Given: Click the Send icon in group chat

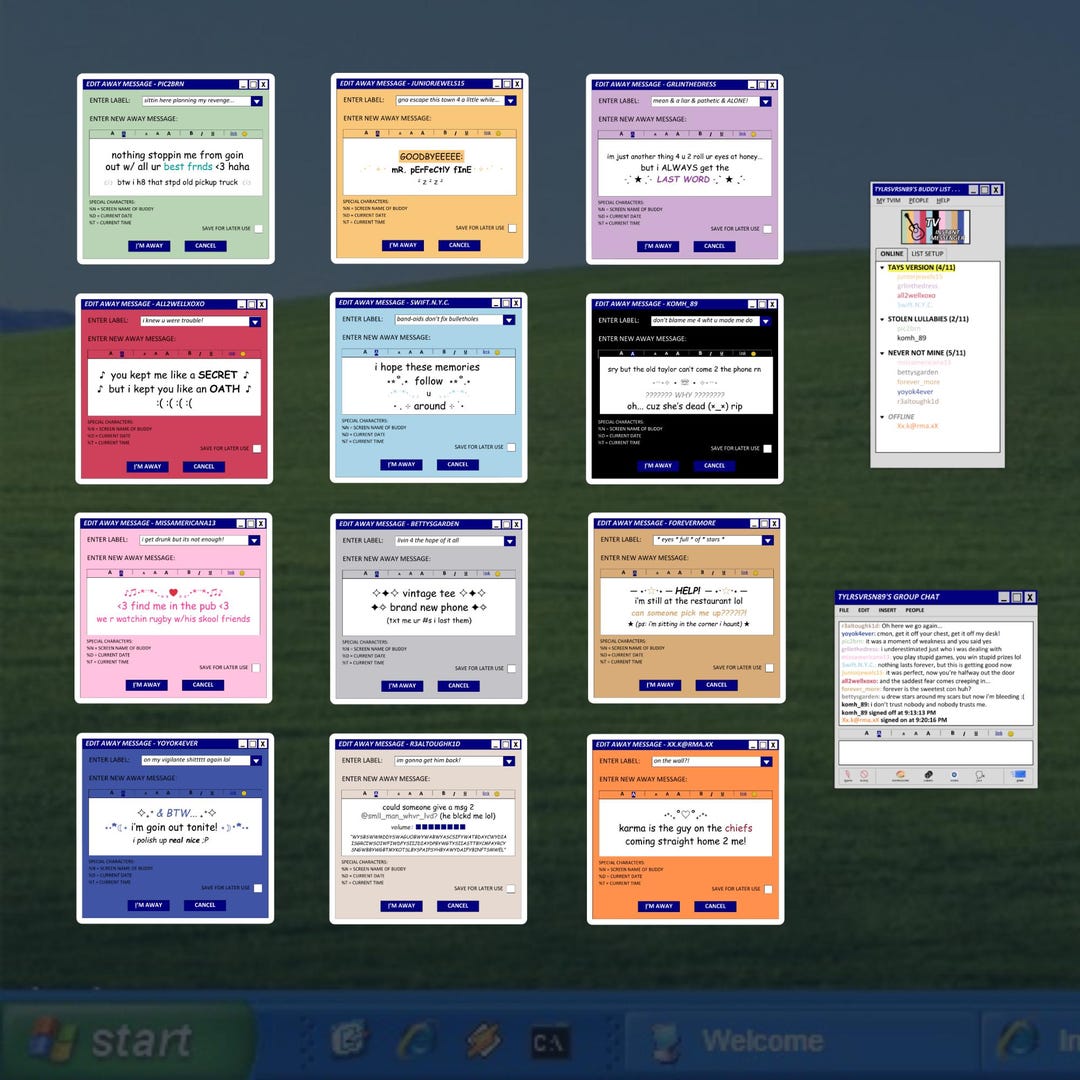Looking at the screenshot, I should pyautogui.click(x=1019, y=776).
